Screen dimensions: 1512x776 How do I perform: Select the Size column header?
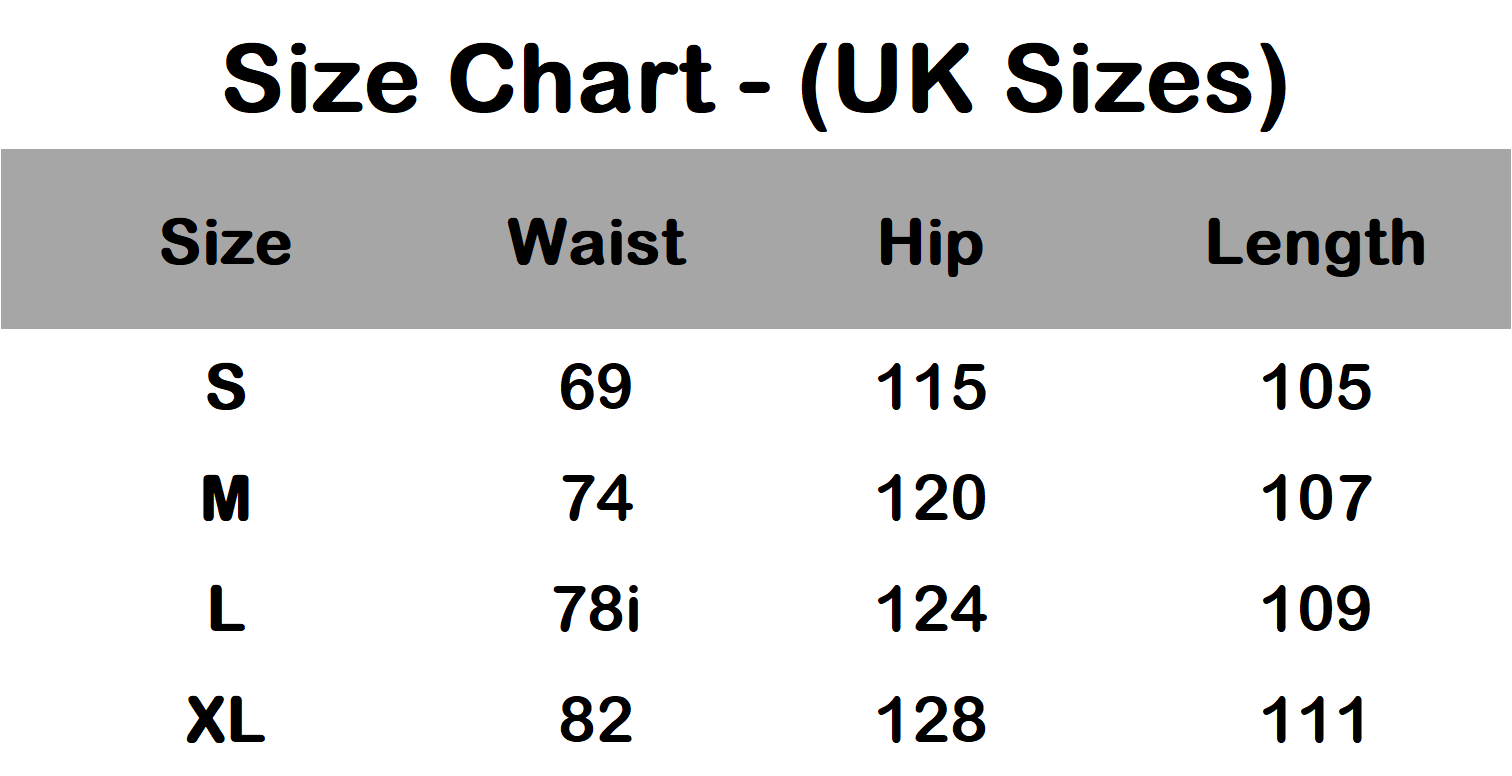(x=226, y=243)
